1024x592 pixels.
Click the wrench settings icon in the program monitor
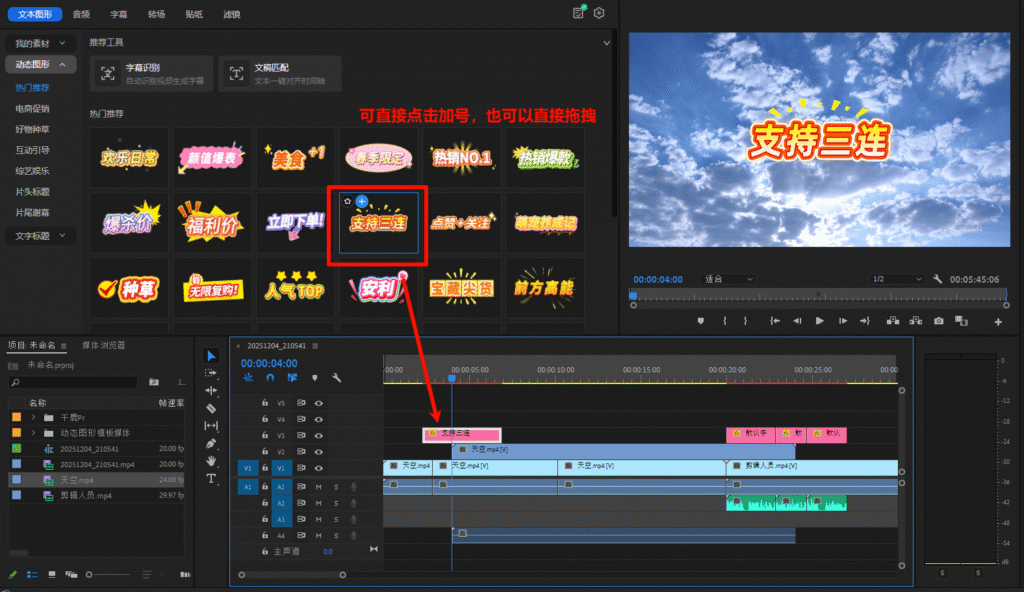938,279
